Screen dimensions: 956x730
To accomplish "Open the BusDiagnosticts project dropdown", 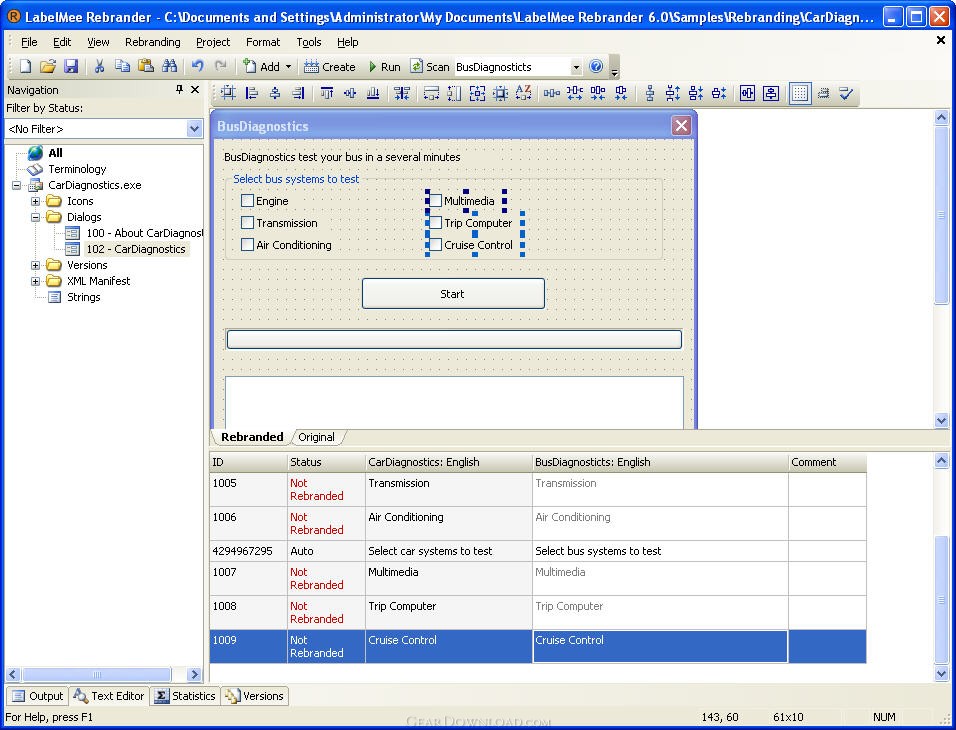I will click(x=576, y=67).
